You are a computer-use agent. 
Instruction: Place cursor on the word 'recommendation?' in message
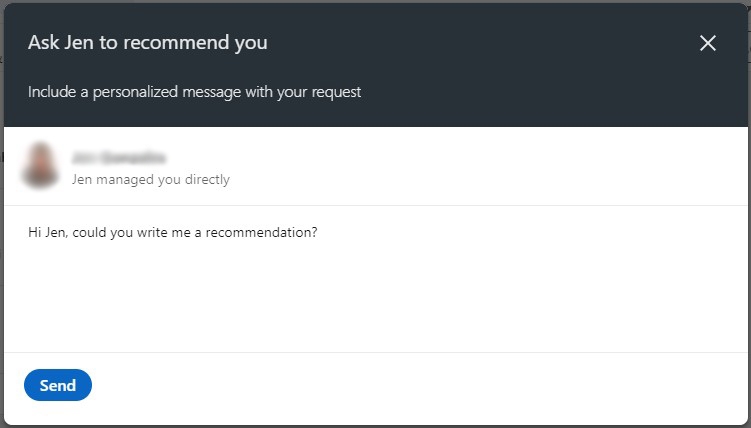pyautogui.click(x=262, y=233)
